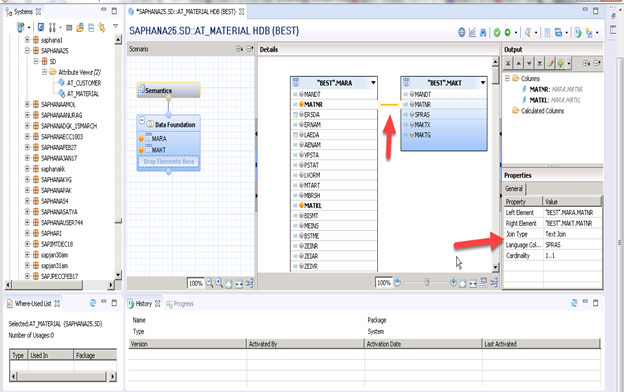This screenshot has width=624, height=392.
Task: Click auto layout icon in Scenario pane
Action: [x=249, y=283]
